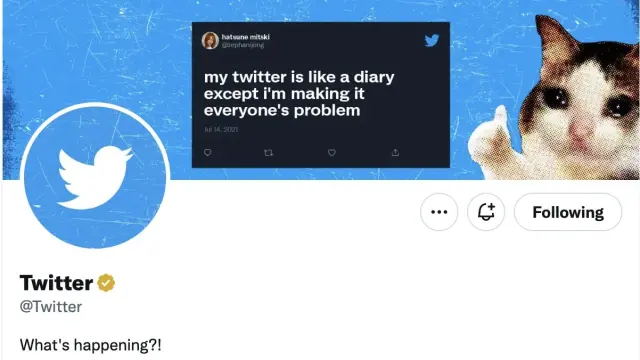Click the "What's happening?!" bio text
This screenshot has width=640, height=360.
pos(91,345)
